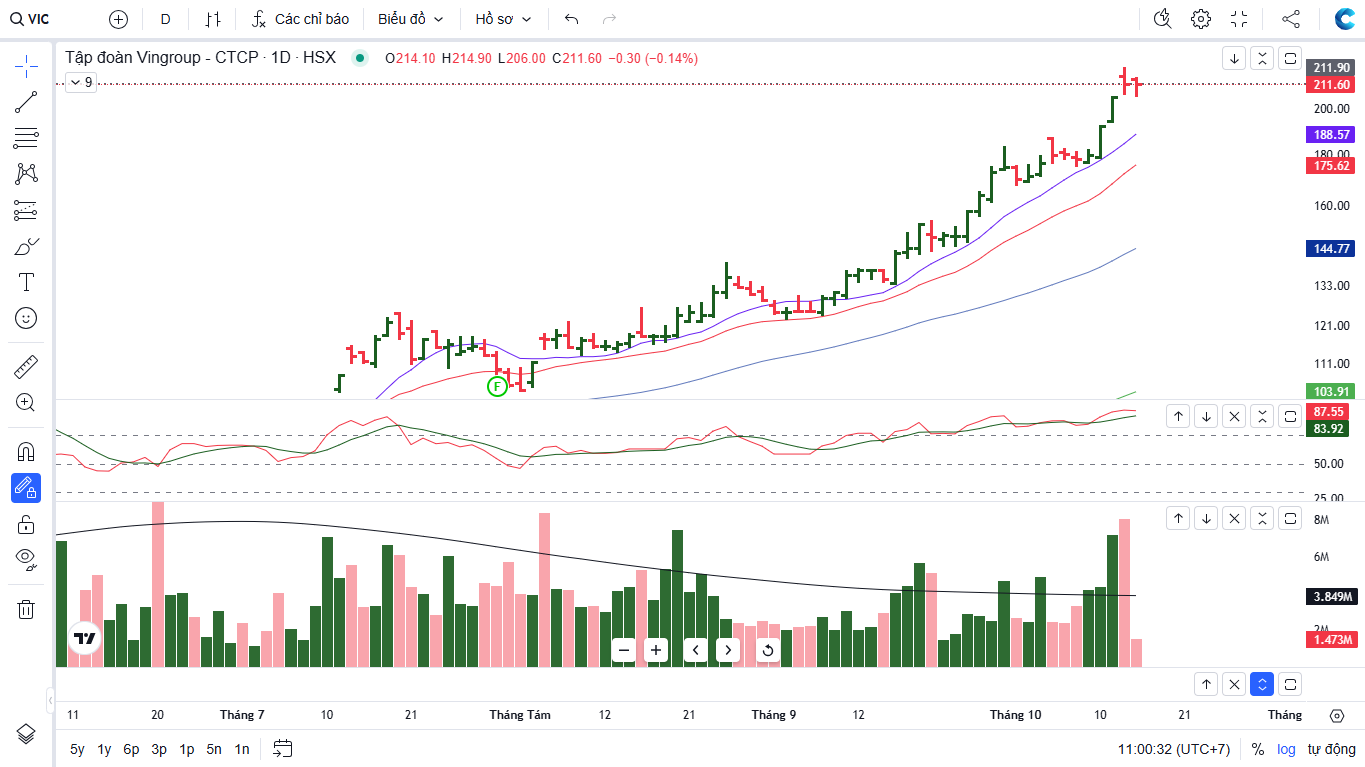Image resolution: width=1365 pixels, height=767 pixels.
Task: Choose the brush drawing tool
Action: coord(26,246)
